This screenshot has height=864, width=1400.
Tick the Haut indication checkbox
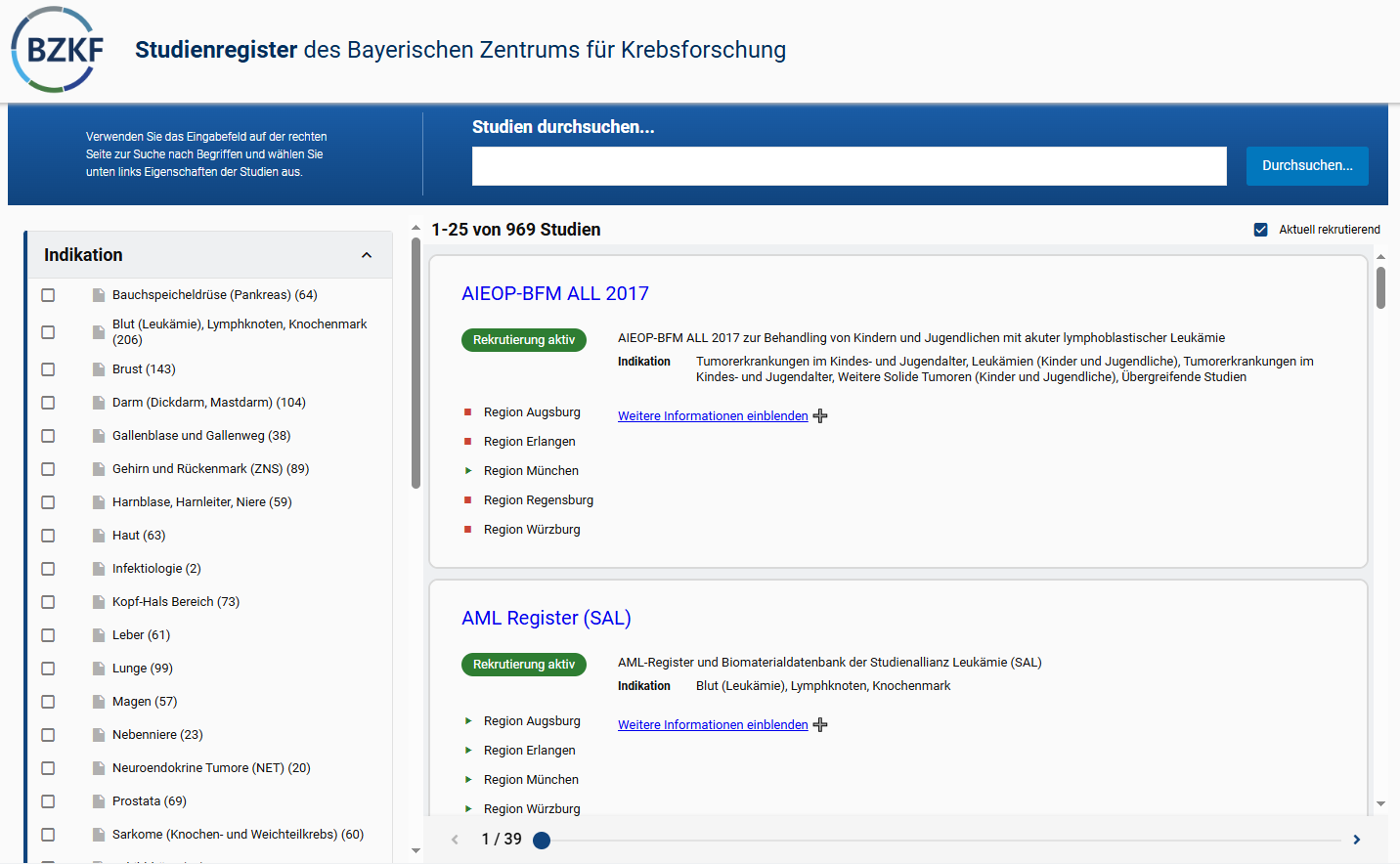48,536
